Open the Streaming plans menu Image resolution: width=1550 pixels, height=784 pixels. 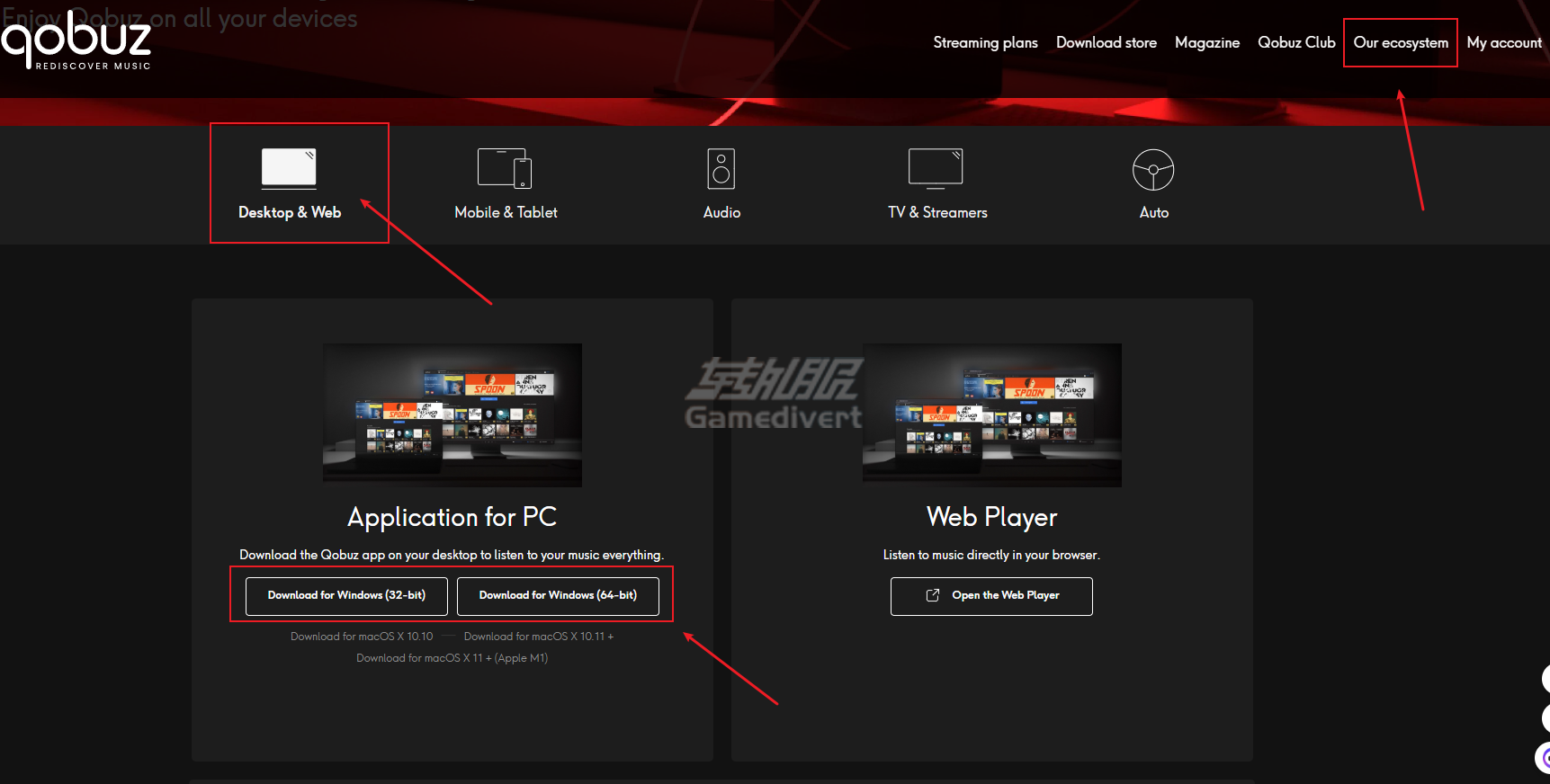(985, 42)
